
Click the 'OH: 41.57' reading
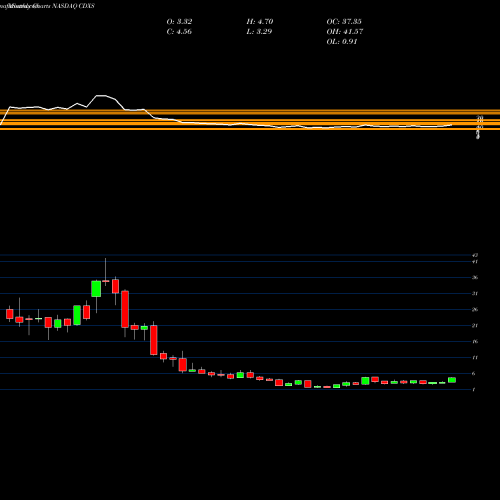click(345, 32)
